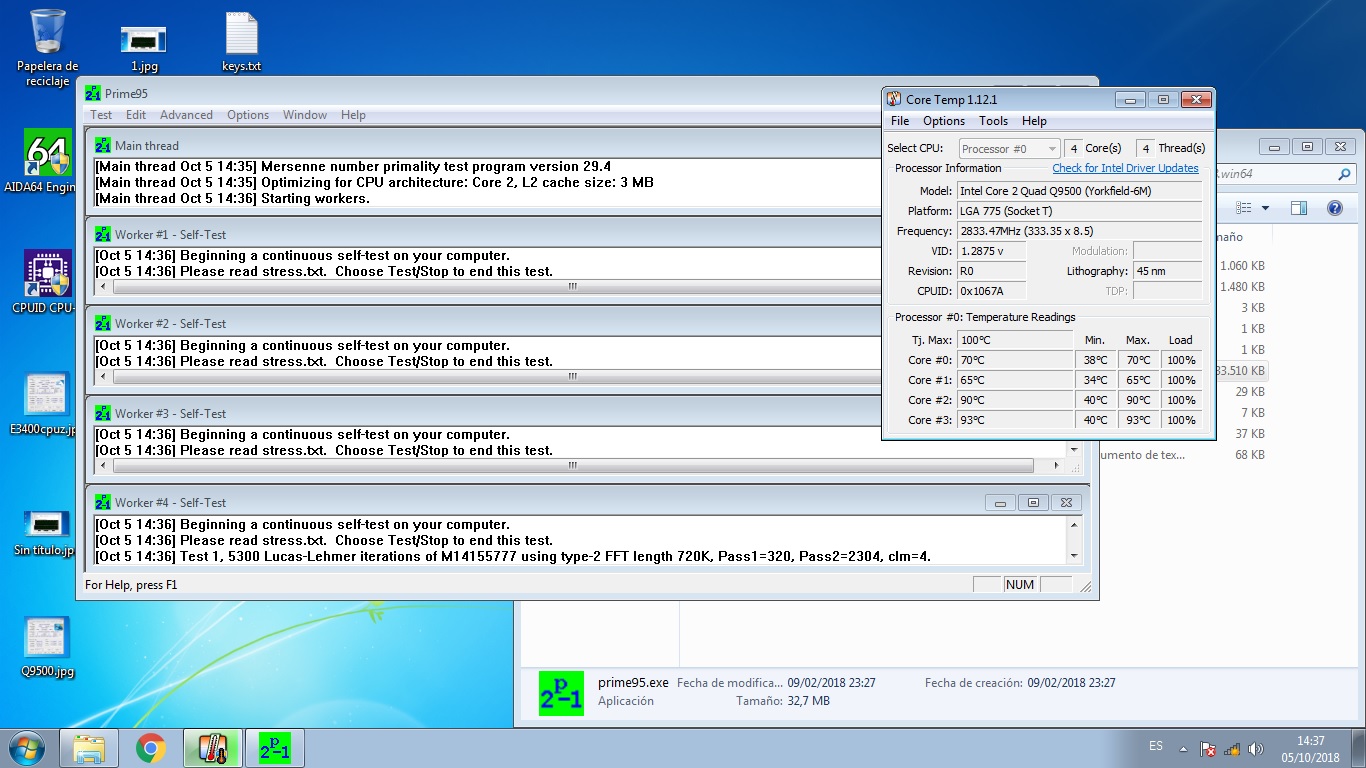Select the Sin título.jpg desktop file
Viewport: 1366px width, 768px height.
pos(47,532)
